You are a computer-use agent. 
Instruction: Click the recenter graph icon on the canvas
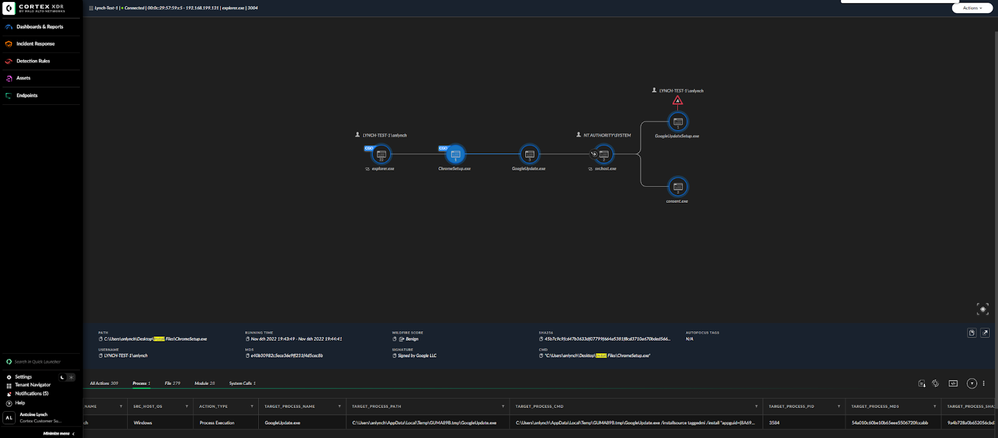[982, 309]
